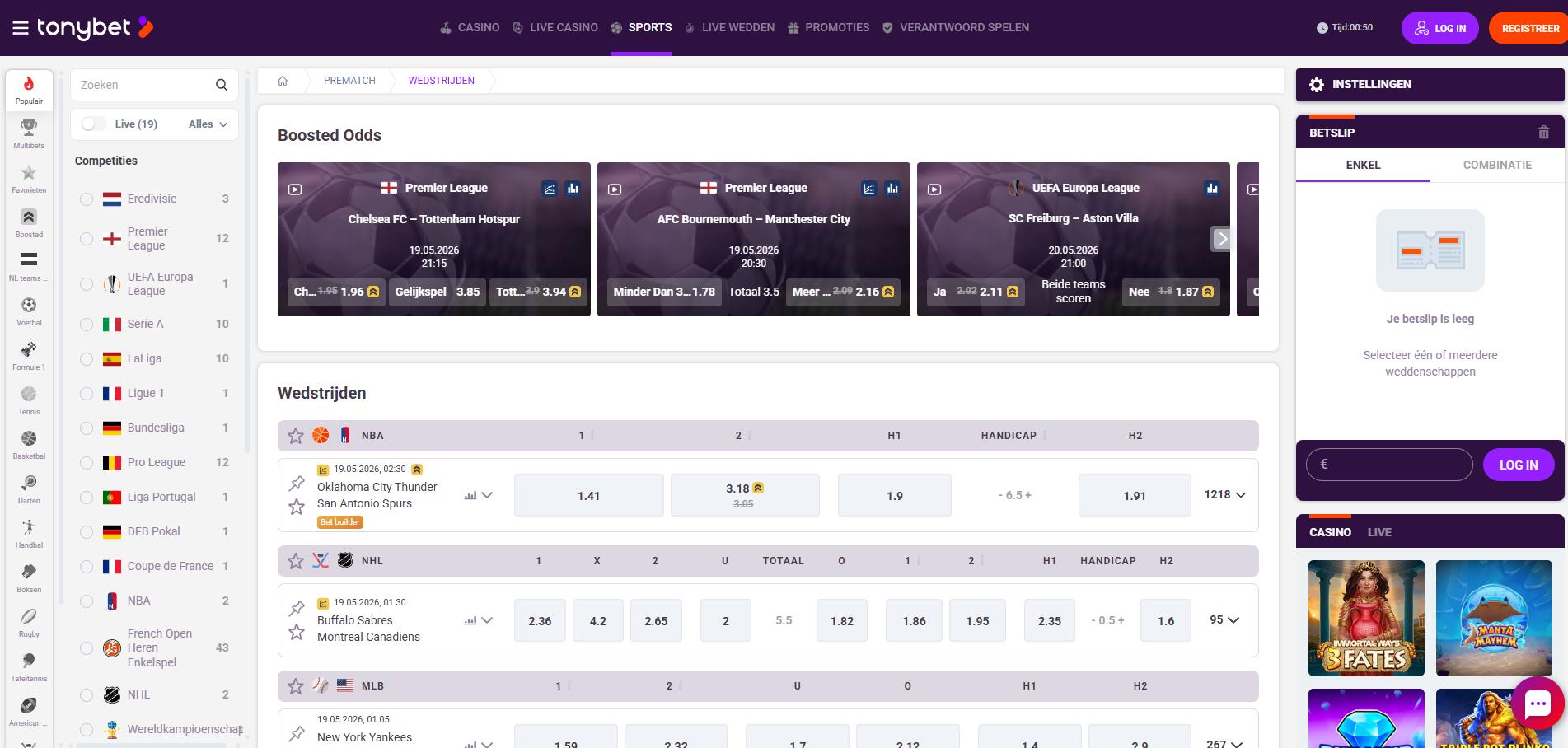The height and width of the screenshot is (748, 1568).
Task: Switch betslip to COMBINATIE tab
Action: [1497, 165]
